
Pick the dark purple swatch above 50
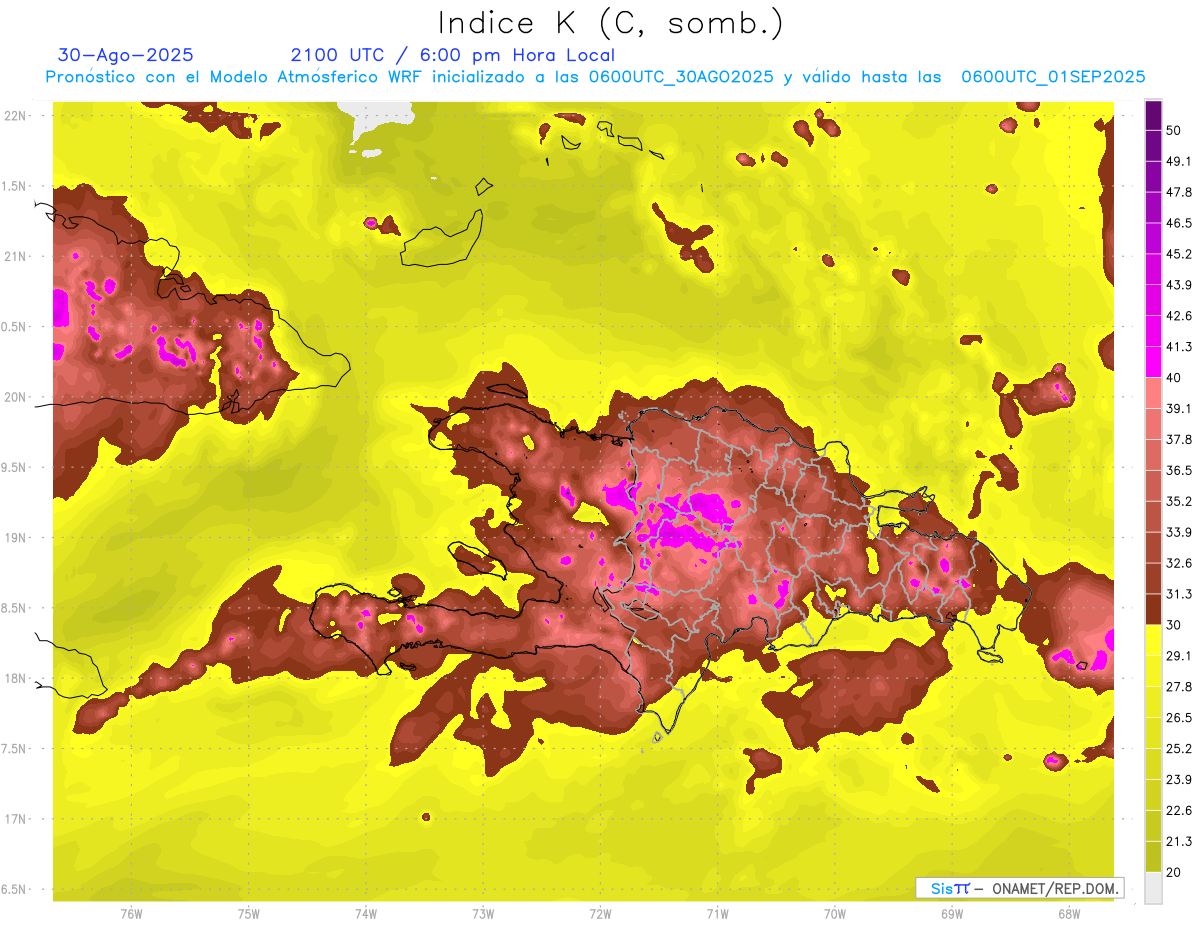[1153, 115]
